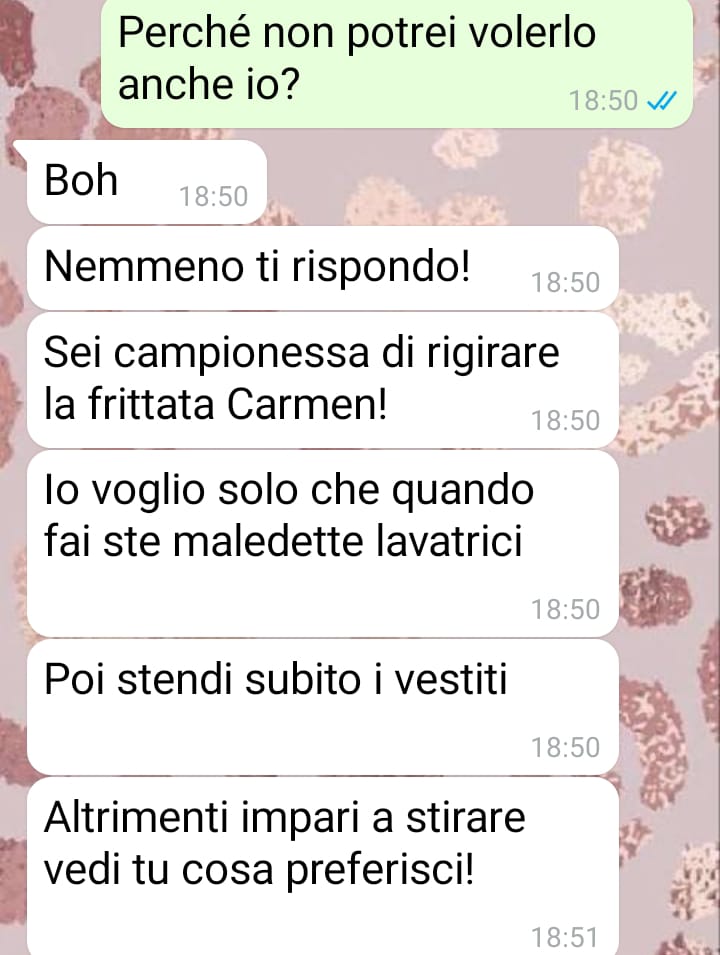Select the sent message 'Perché non potrei volerlo anche io?'

coord(397,63)
